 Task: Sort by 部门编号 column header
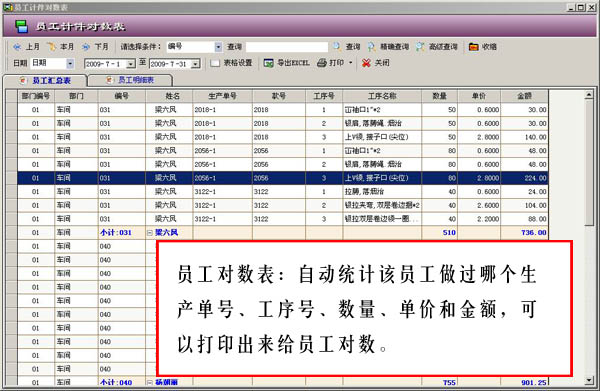pos(36,96)
